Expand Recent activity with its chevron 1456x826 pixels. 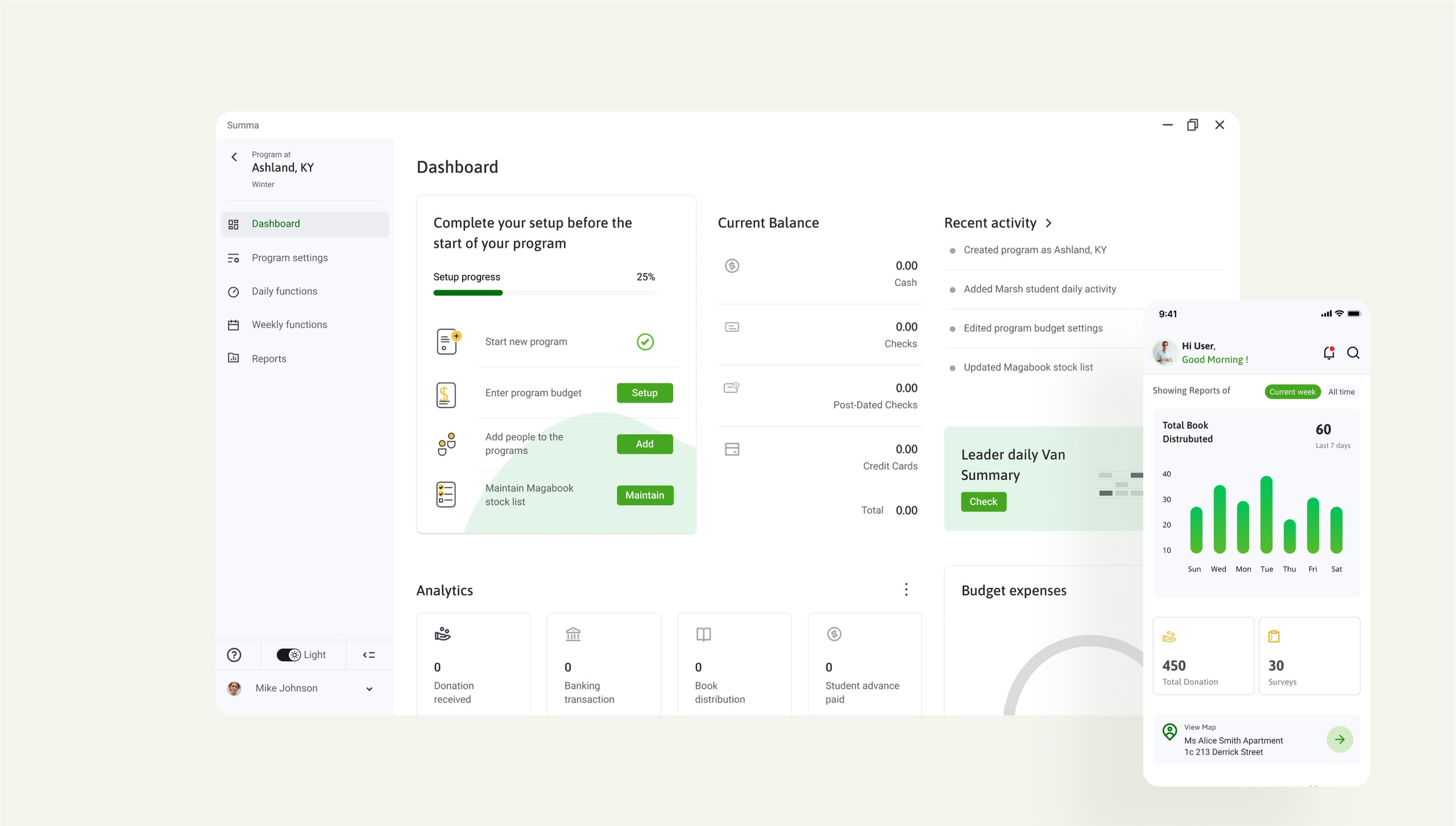(1049, 223)
